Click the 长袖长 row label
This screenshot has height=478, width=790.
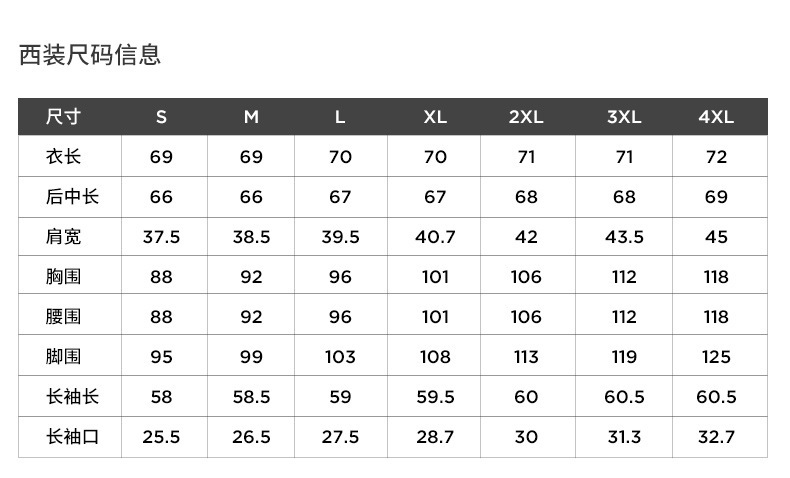pyautogui.click(x=72, y=397)
